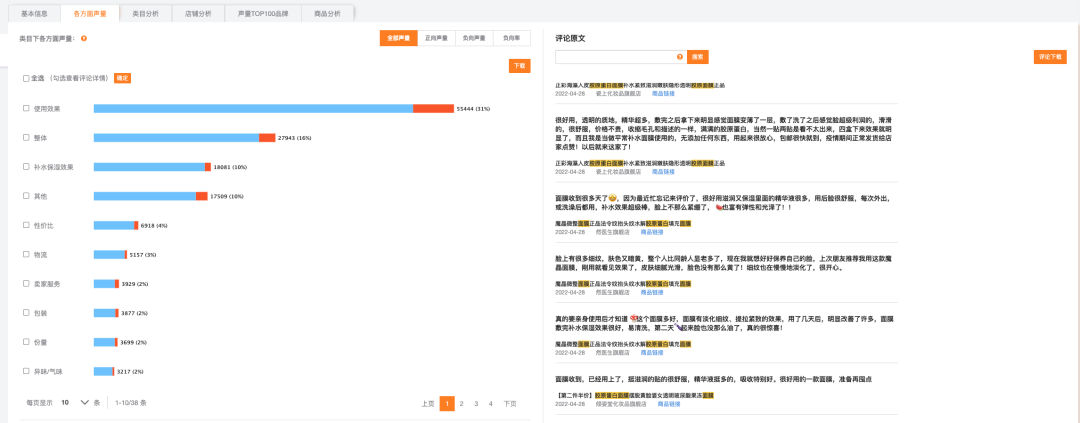
Task: Open the 声量TOP100品牌 tab
Action: (x=263, y=13)
